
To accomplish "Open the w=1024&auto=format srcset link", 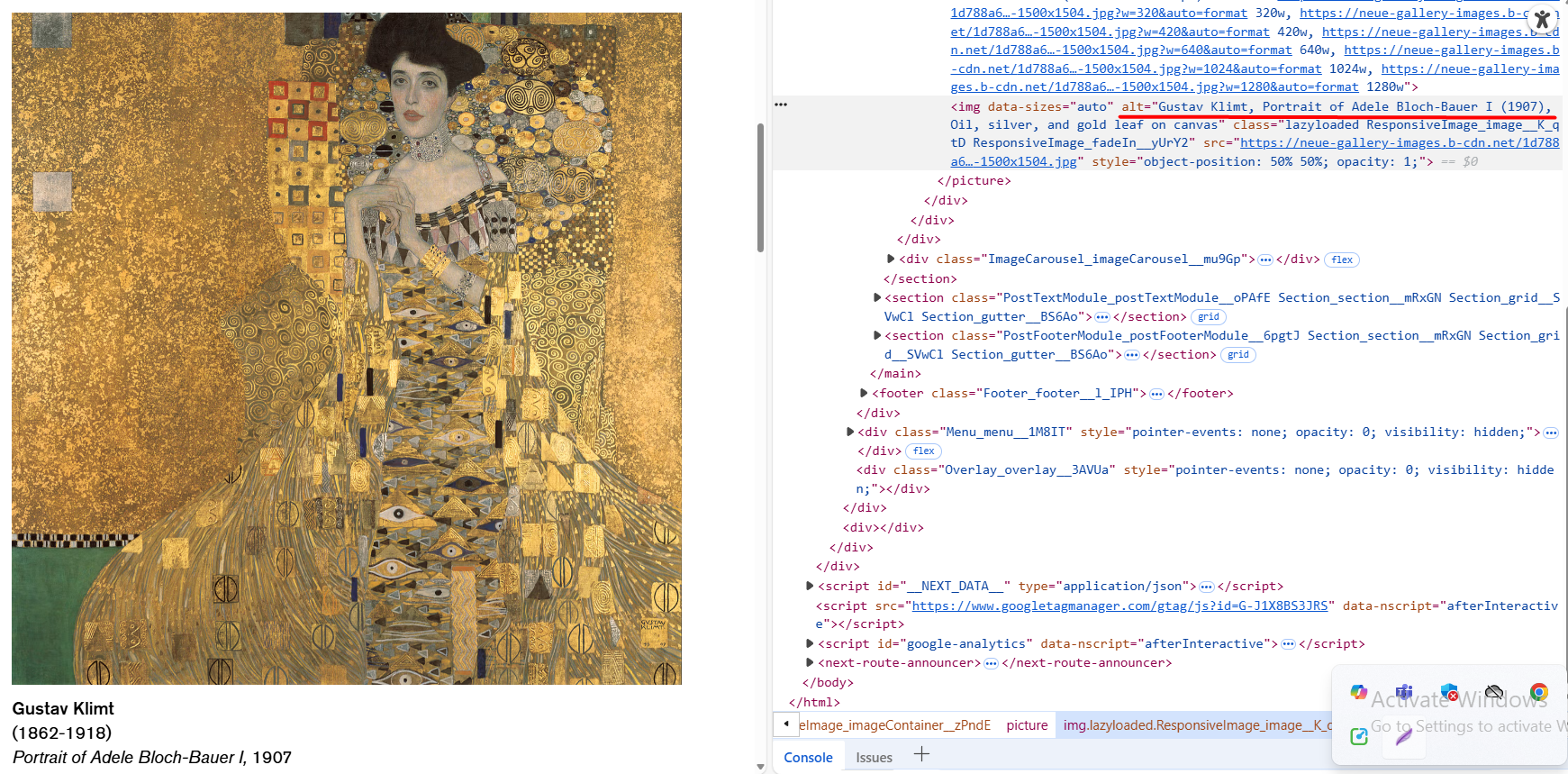I will coord(1136,68).
